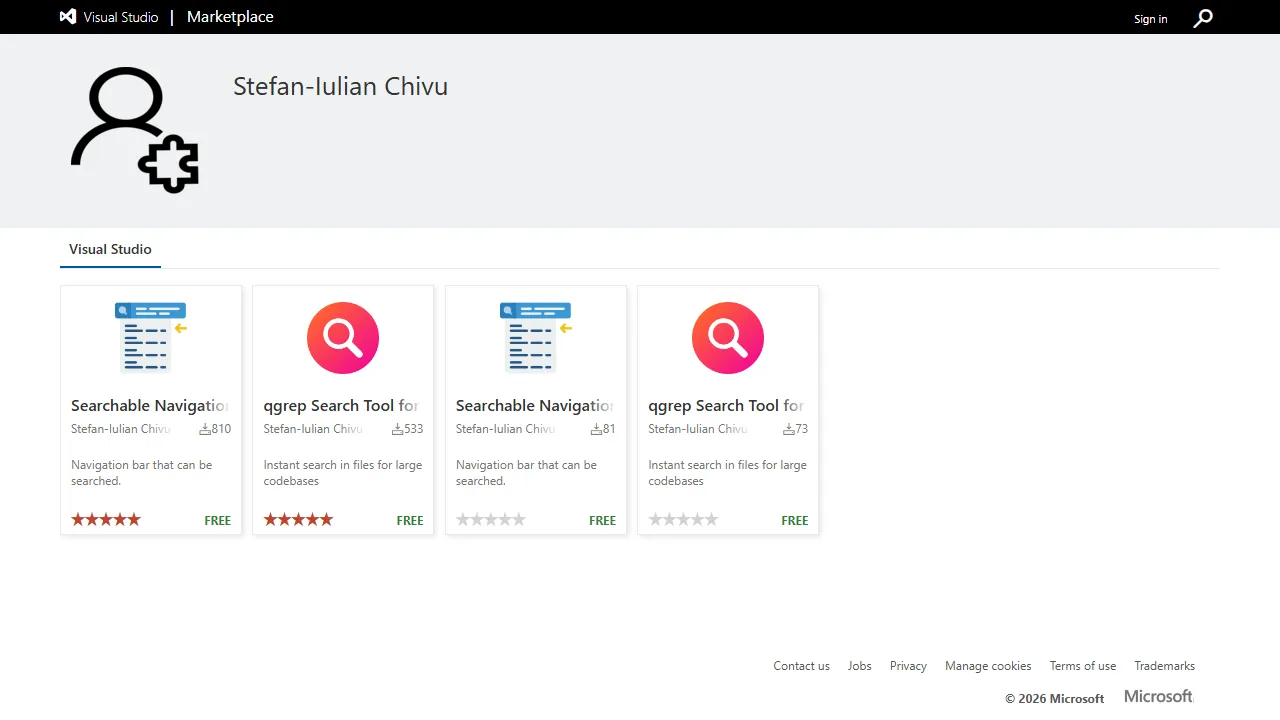Open Manage cookies settings

point(987,665)
